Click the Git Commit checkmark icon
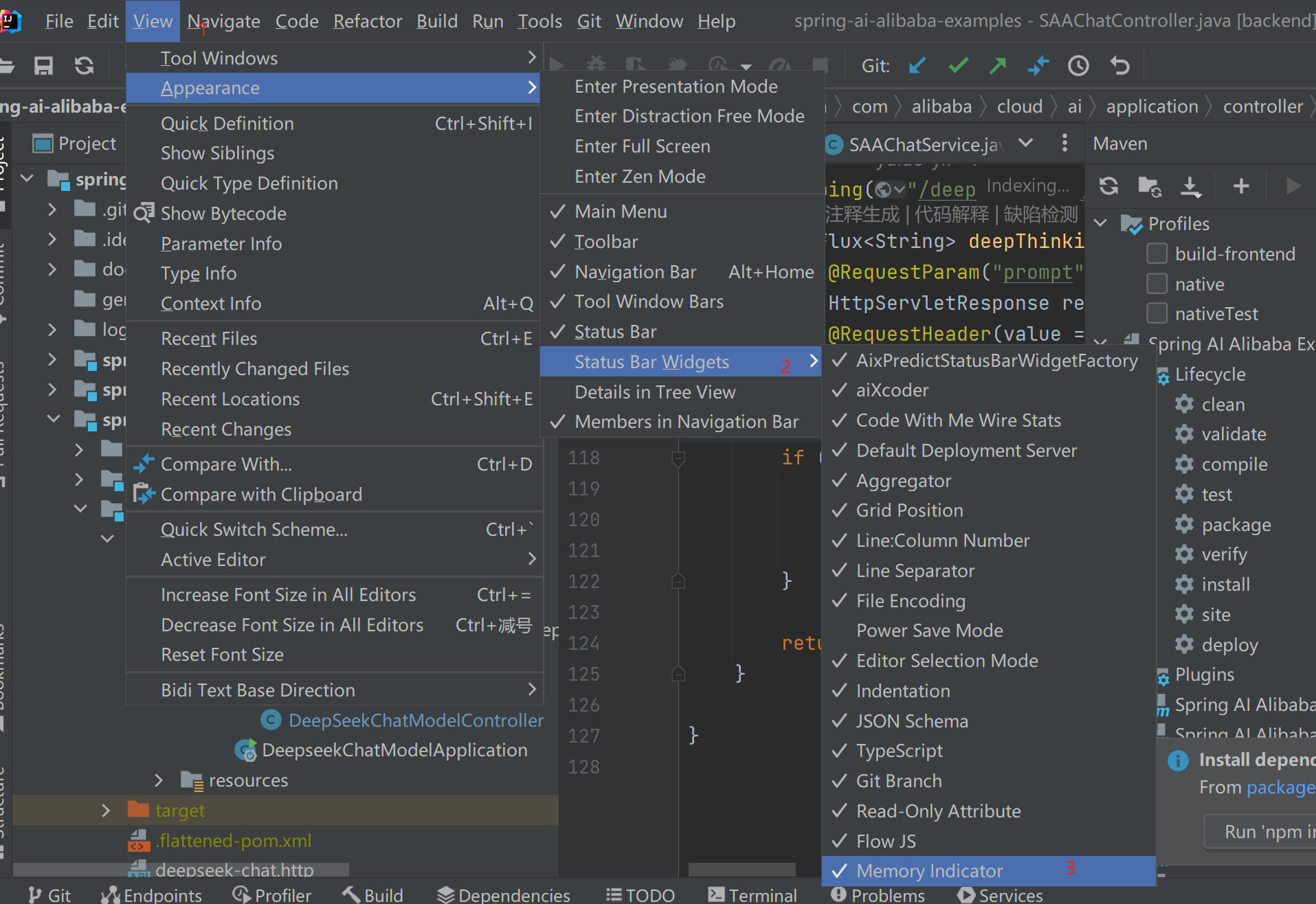The height and width of the screenshot is (904, 1316). point(958,66)
